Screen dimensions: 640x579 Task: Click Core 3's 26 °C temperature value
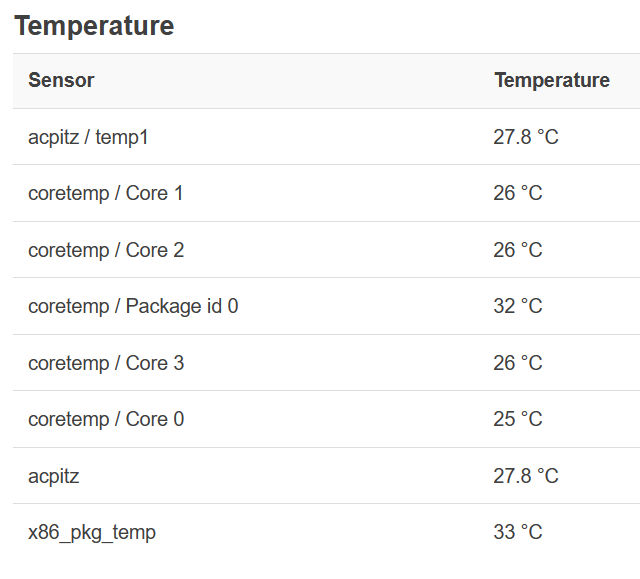tap(517, 363)
